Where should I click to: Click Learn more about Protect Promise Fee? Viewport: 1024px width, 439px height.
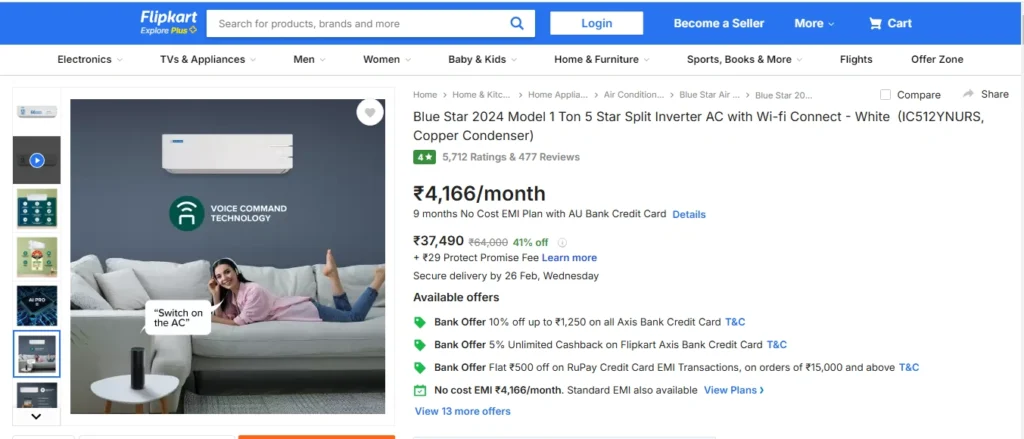click(x=569, y=258)
